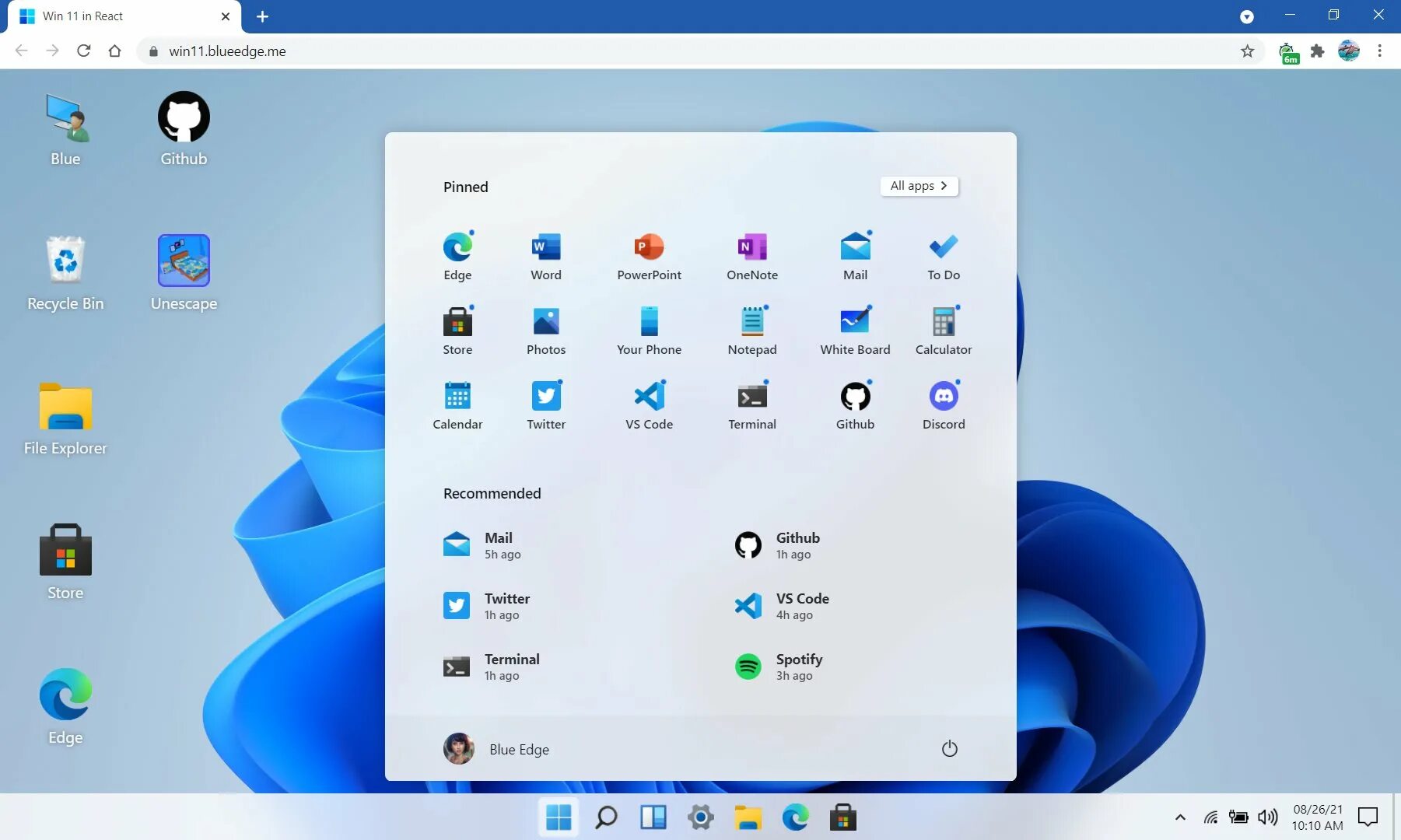Select the Edge desktop shortcut
The width and height of the screenshot is (1401, 840).
coord(65,708)
